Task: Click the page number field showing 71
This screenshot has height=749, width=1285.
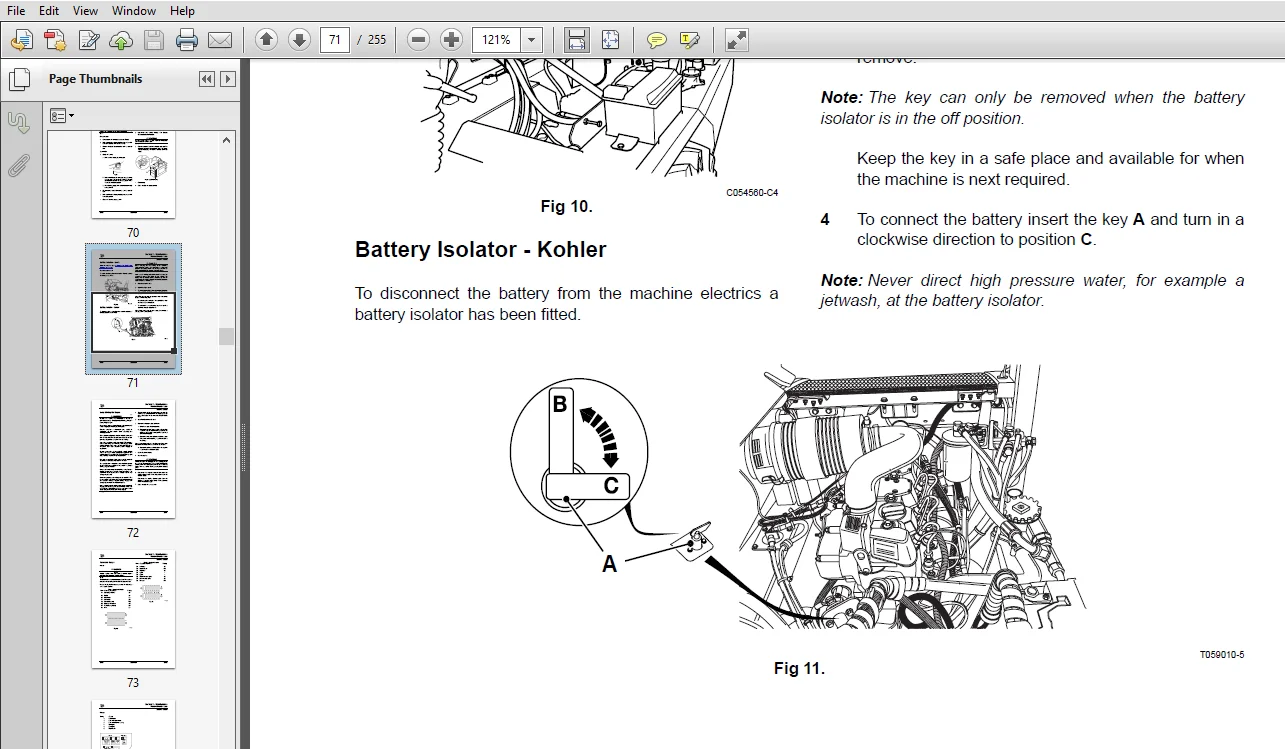Action: tap(335, 40)
